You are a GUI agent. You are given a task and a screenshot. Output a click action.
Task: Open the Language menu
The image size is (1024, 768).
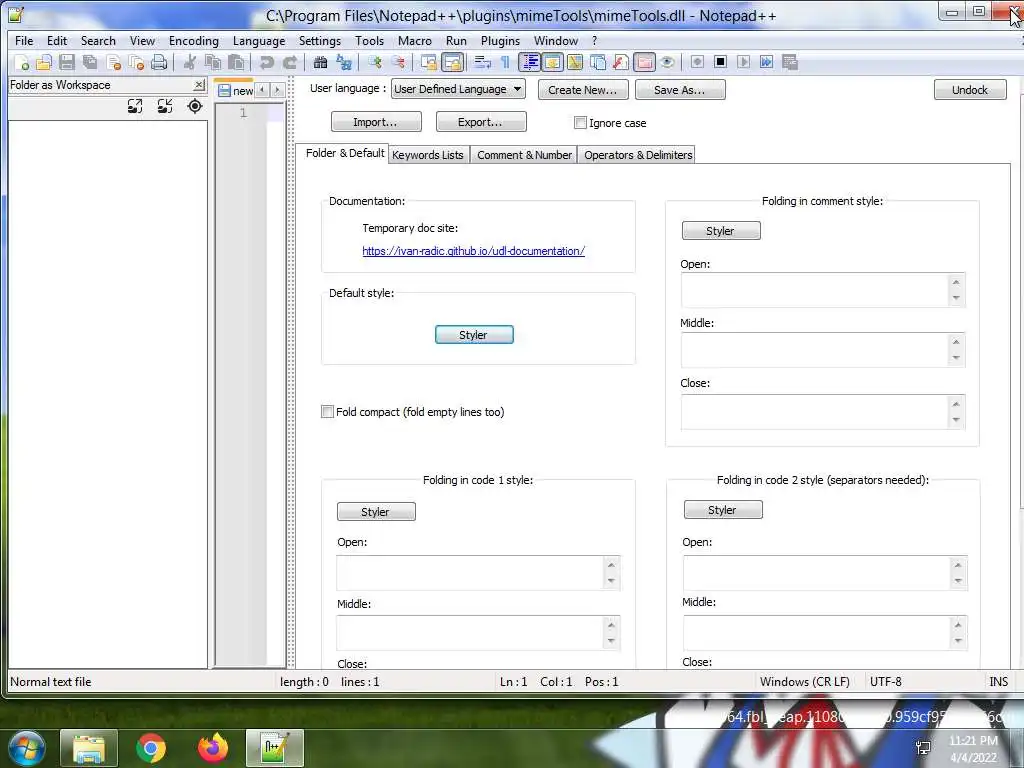tap(259, 40)
